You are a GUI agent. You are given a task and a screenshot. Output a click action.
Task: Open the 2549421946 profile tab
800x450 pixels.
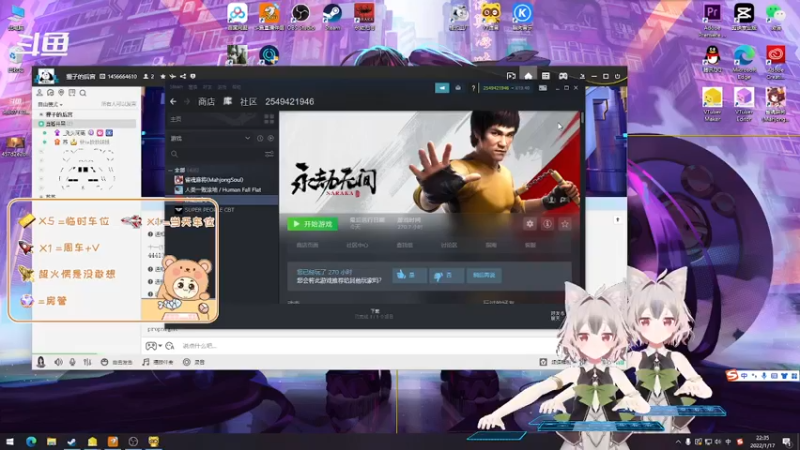(x=289, y=102)
